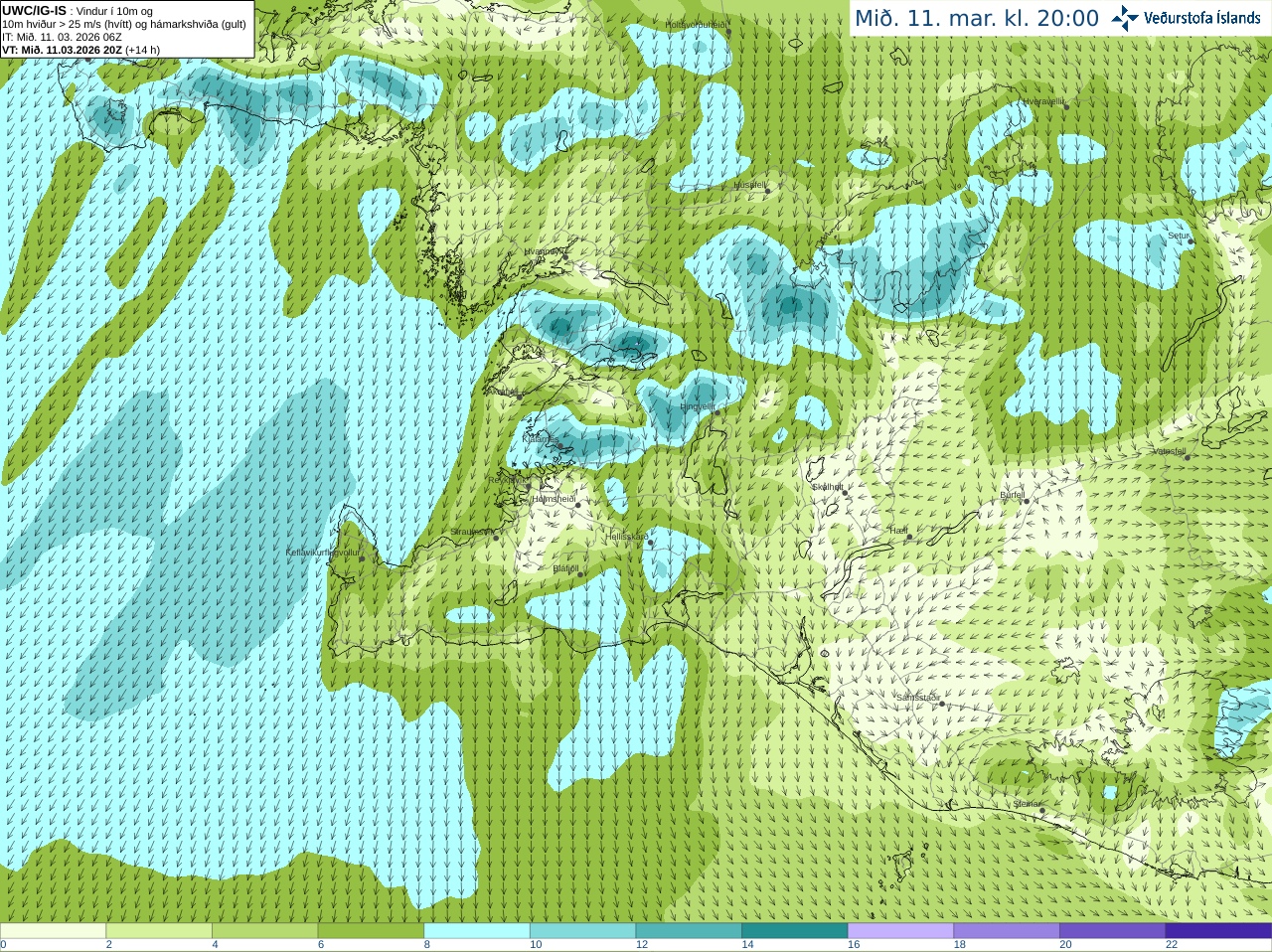Select the 8–10 m/s cyan legend color
This screenshot has width=1272, height=952.
click(477, 931)
